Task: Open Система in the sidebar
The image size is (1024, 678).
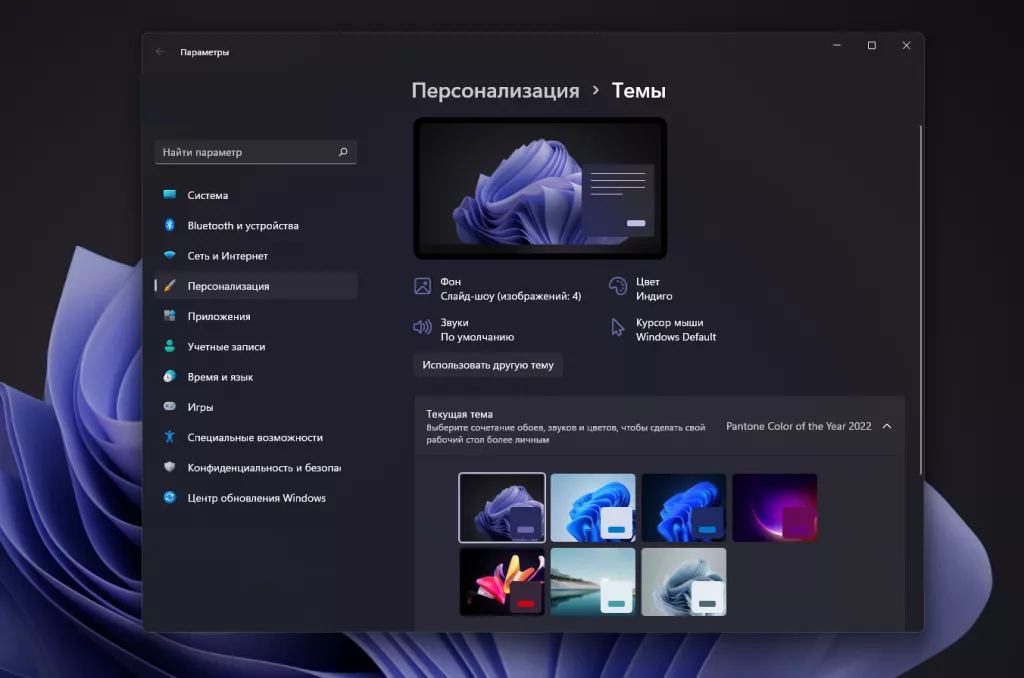Action: coord(208,196)
